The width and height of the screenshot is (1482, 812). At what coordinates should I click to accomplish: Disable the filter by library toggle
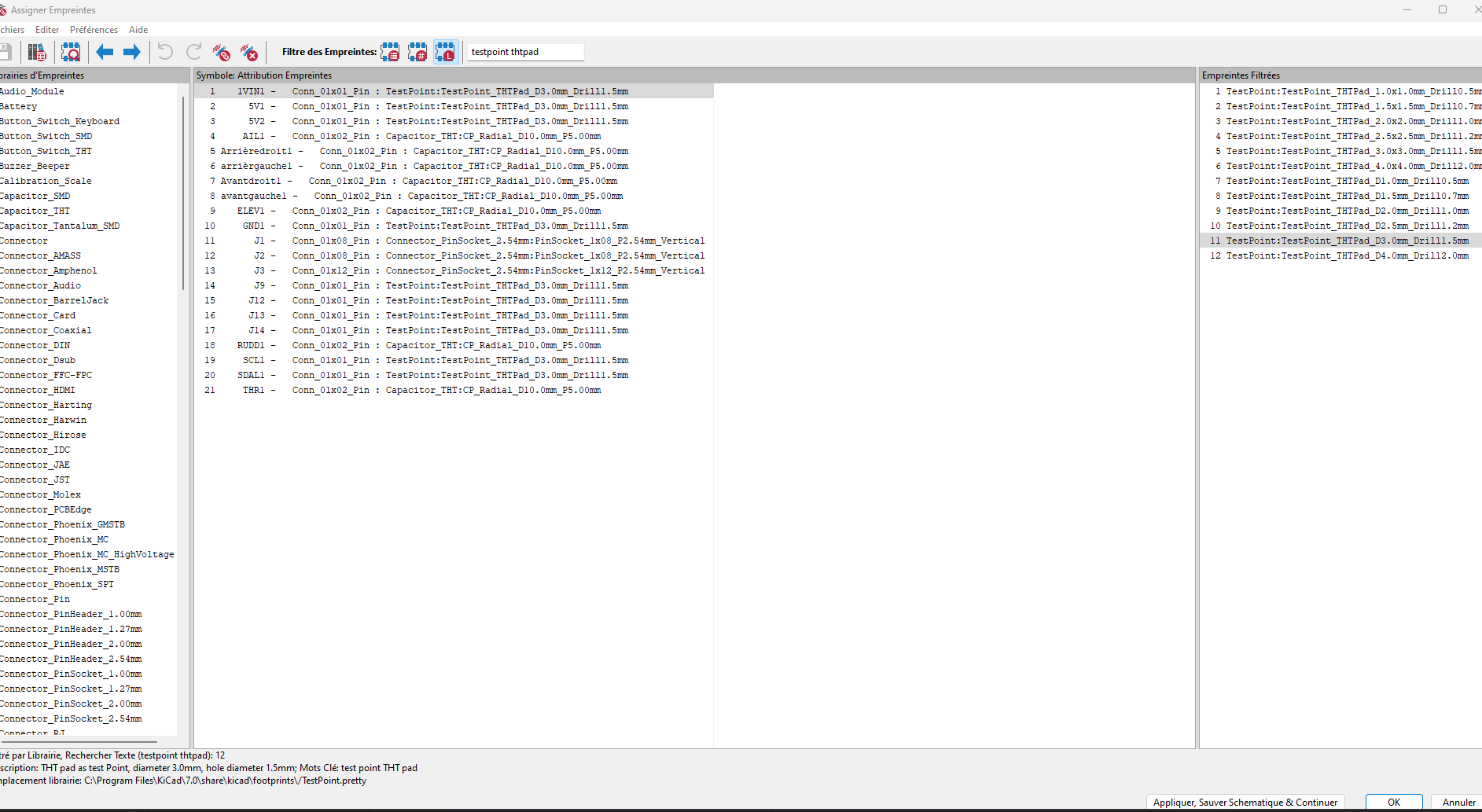445,53
